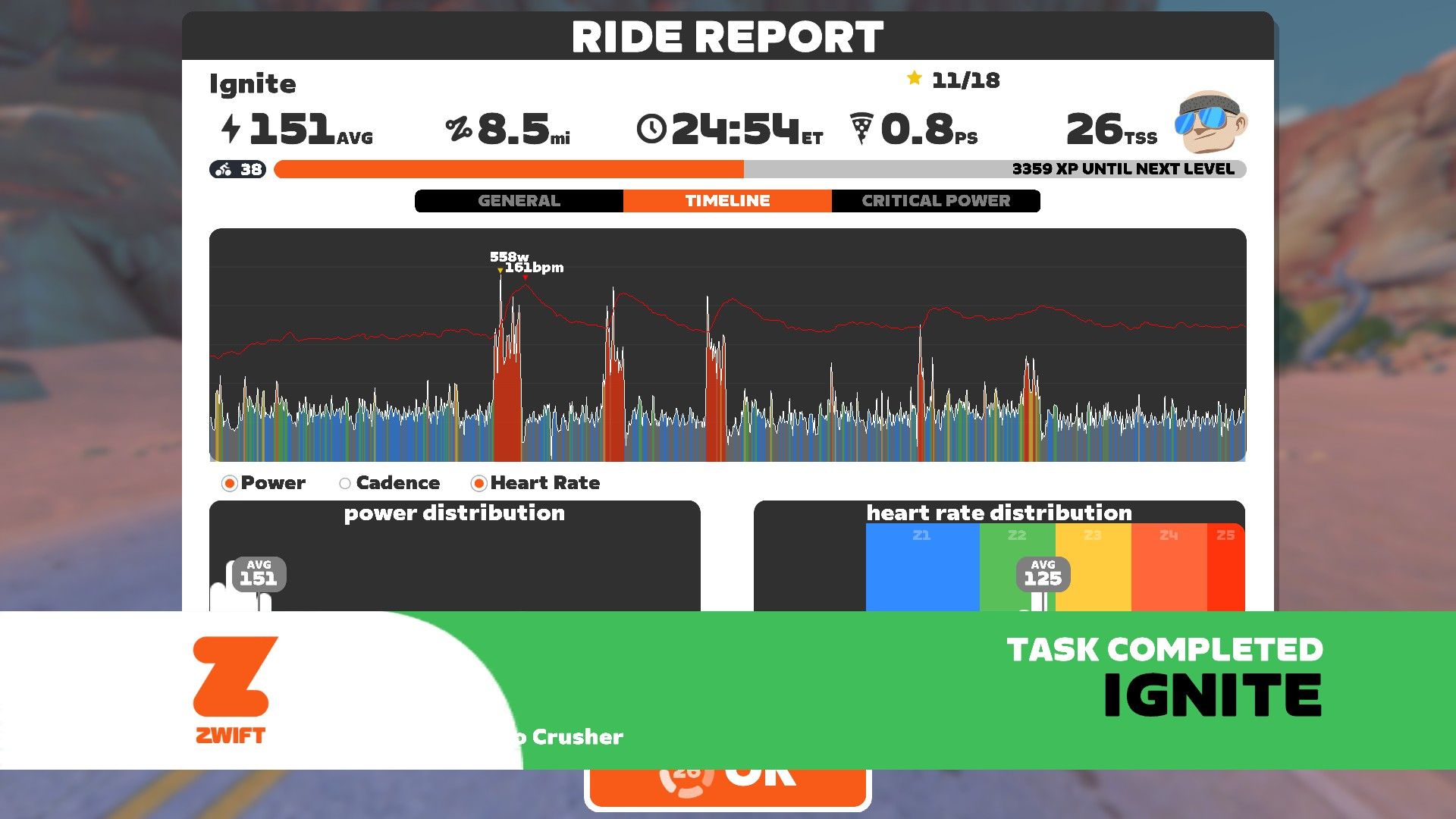1456x819 pixels.
Task: Click the Z2 green heart rate zone
Action: click(1018, 567)
